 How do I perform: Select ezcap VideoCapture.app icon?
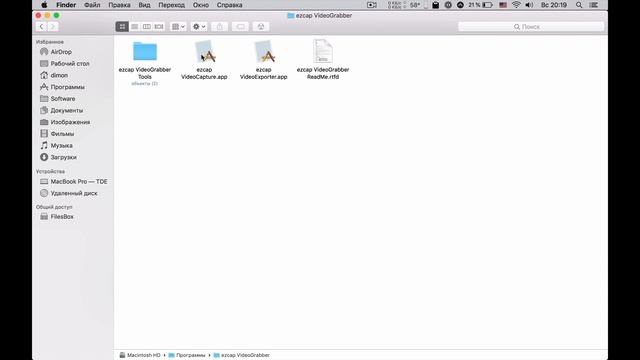(x=204, y=51)
